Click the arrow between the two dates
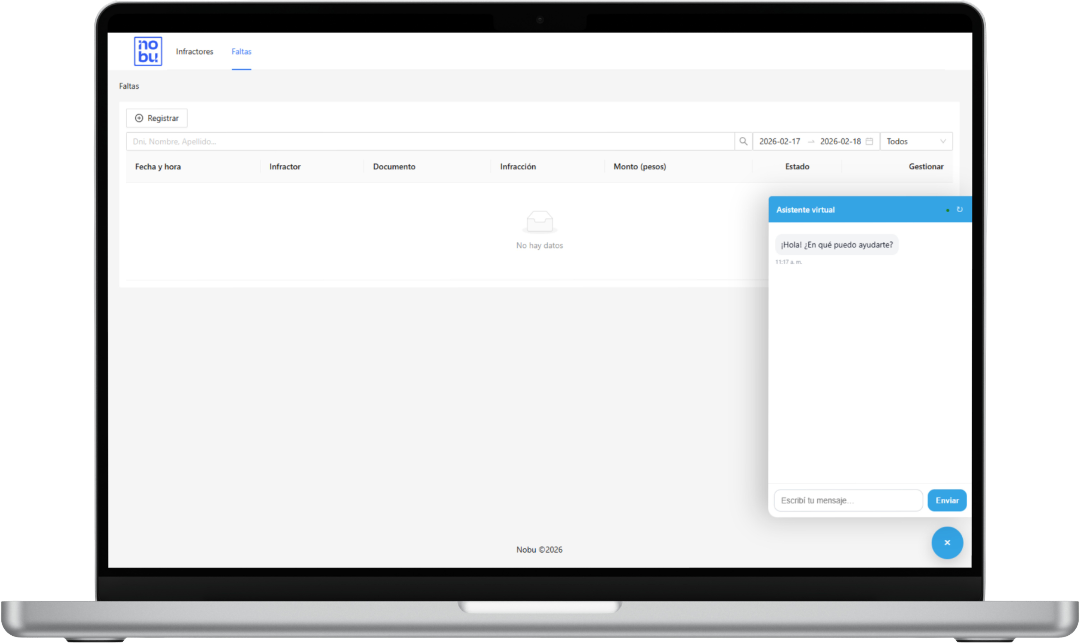 tap(812, 141)
